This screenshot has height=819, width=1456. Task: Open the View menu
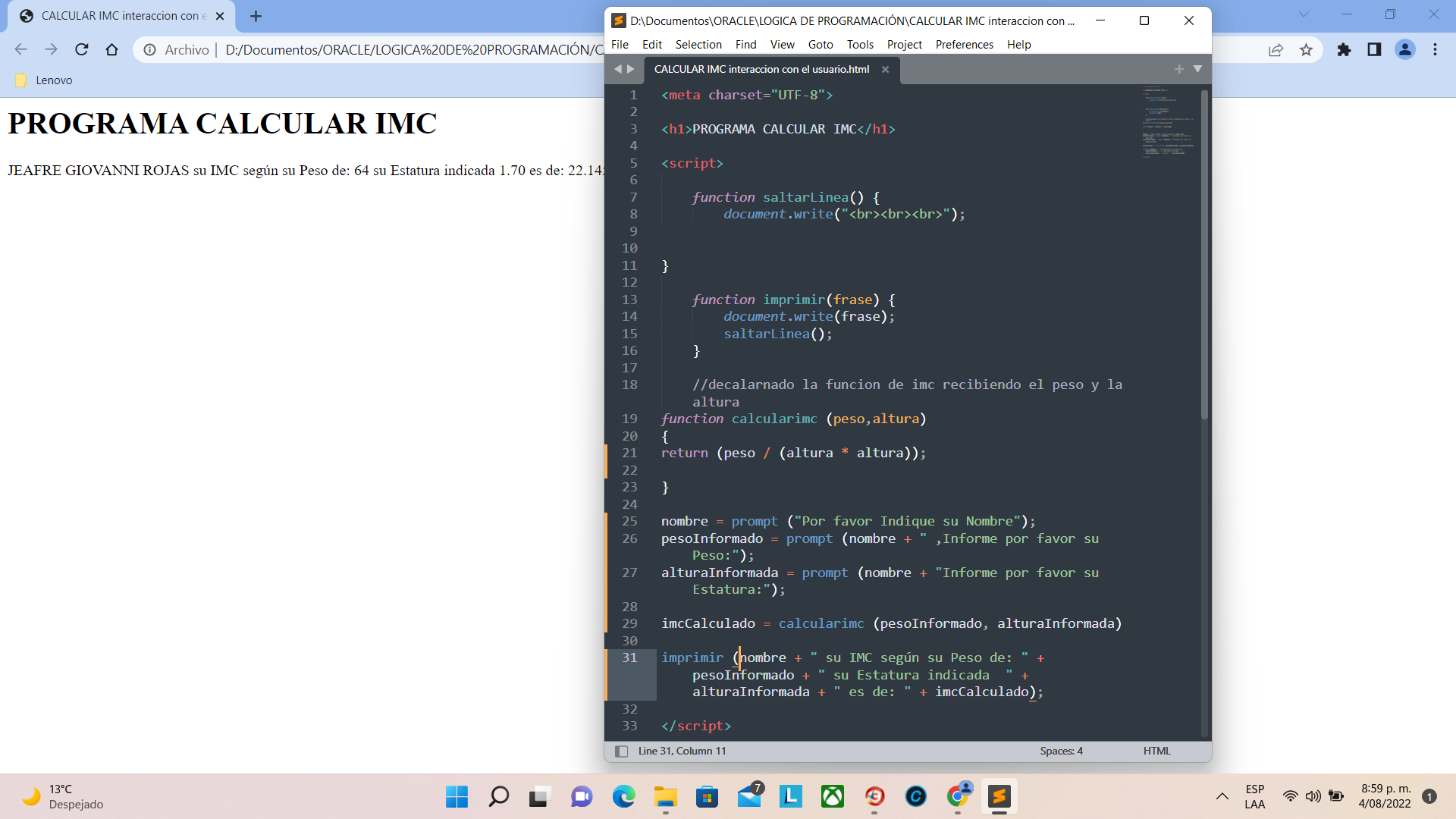click(782, 45)
